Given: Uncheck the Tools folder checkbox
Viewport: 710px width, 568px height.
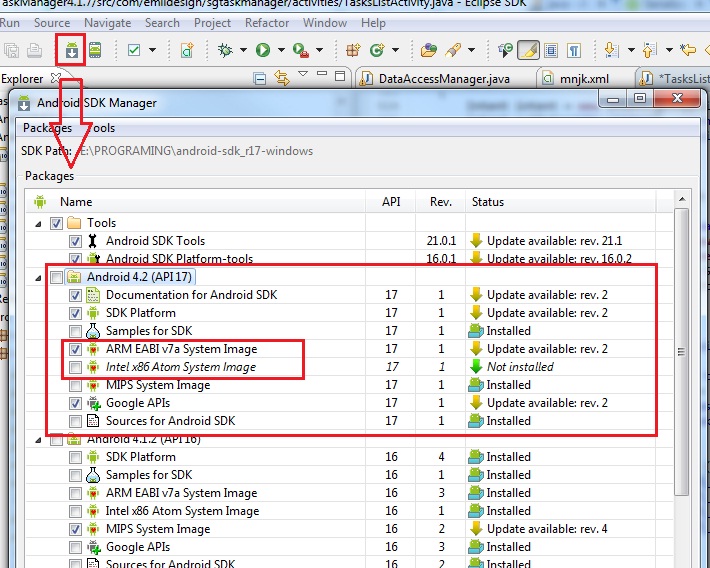Looking at the screenshot, I should [56, 223].
